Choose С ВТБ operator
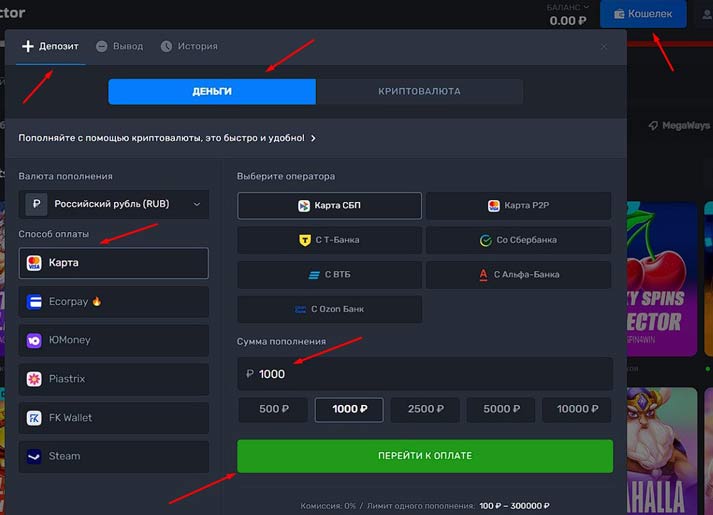The height and width of the screenshot is (515, 713). (x=329, y=275)
